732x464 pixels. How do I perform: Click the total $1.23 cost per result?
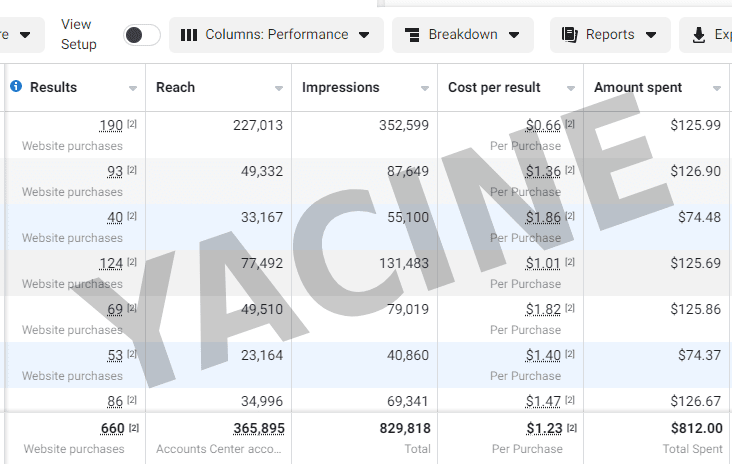(544, 428)
